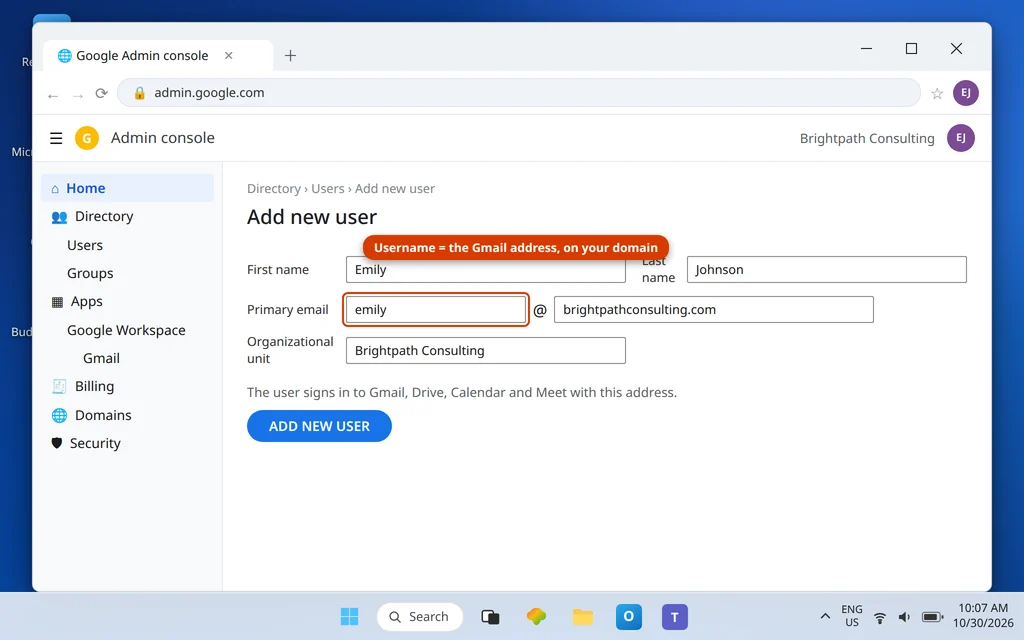Click the Home house icon
This screenshot has height=640, width=1024.
click(x=55, y=189)
